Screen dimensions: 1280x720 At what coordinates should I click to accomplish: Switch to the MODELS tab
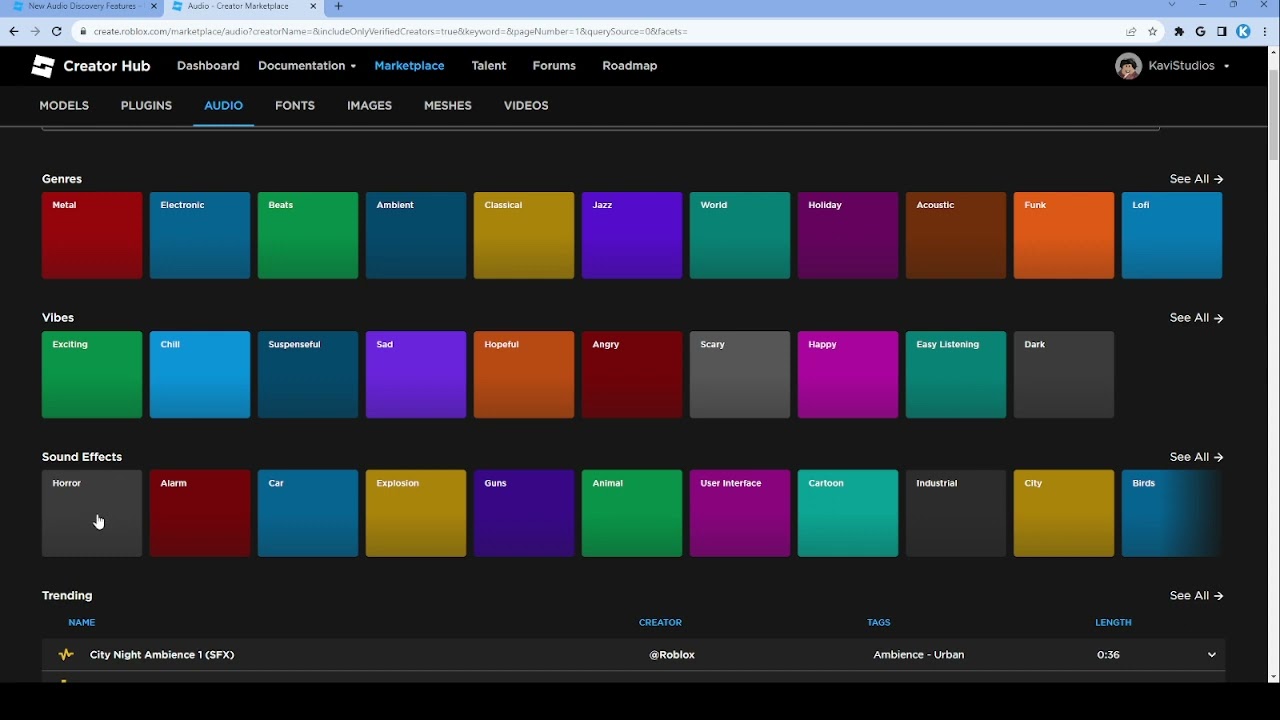click(x=64, y=106)
